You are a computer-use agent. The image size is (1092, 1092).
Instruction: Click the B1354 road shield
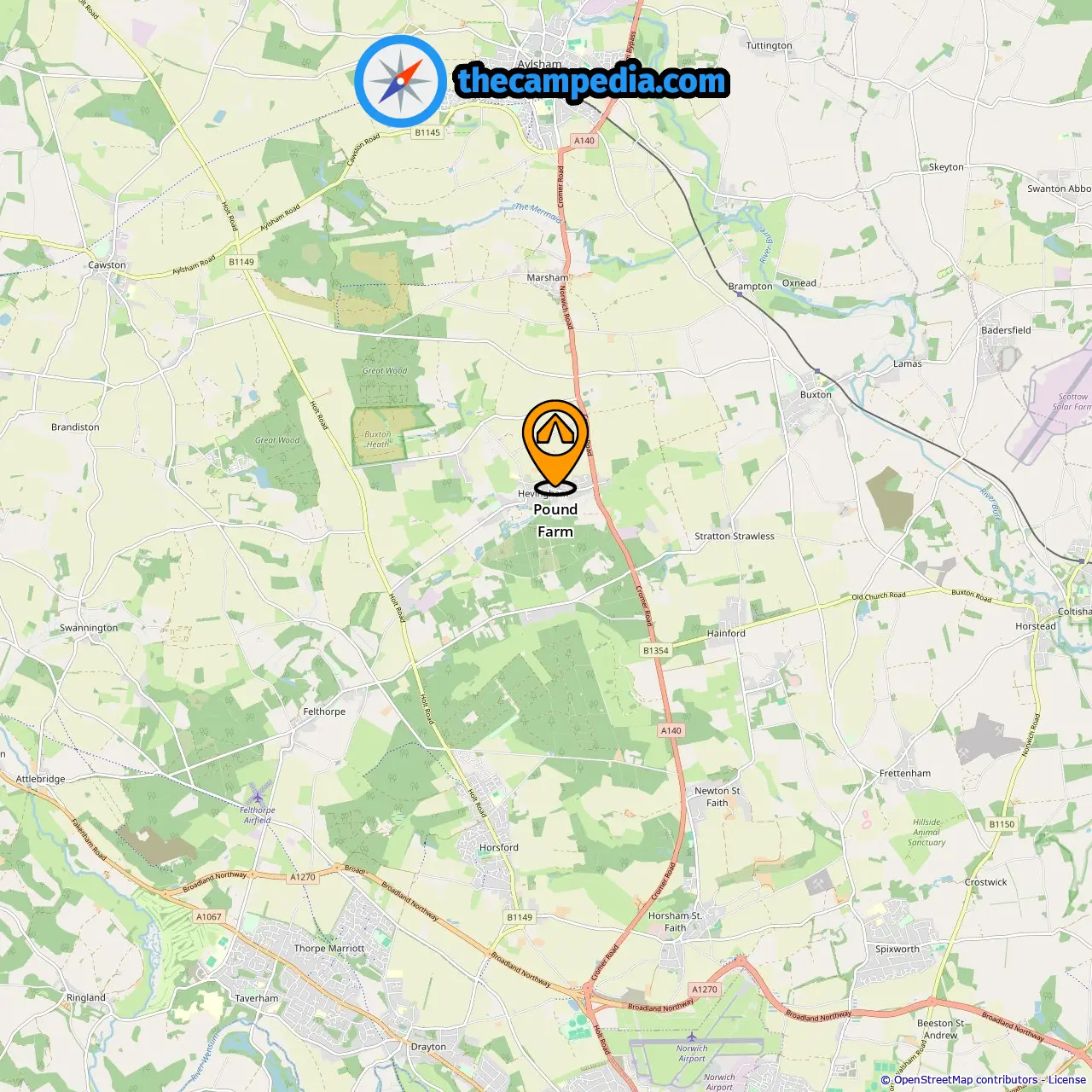(x=656, y=650)
